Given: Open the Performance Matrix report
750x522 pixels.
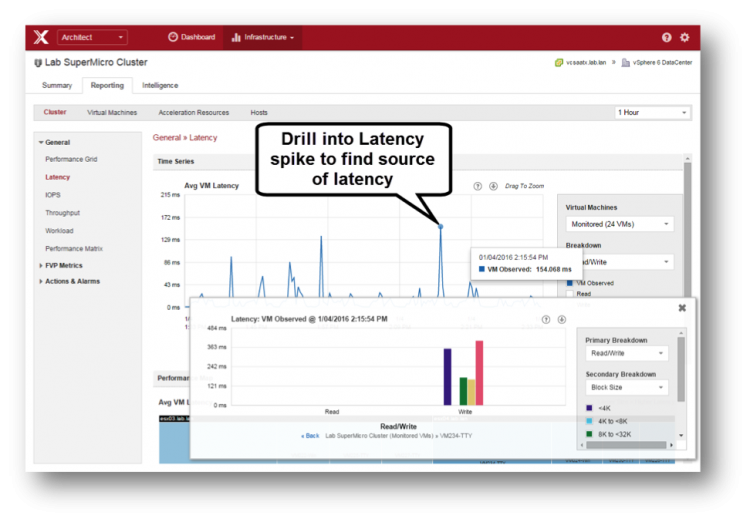Looking at the screenshot, I should (x=74, y=249).
